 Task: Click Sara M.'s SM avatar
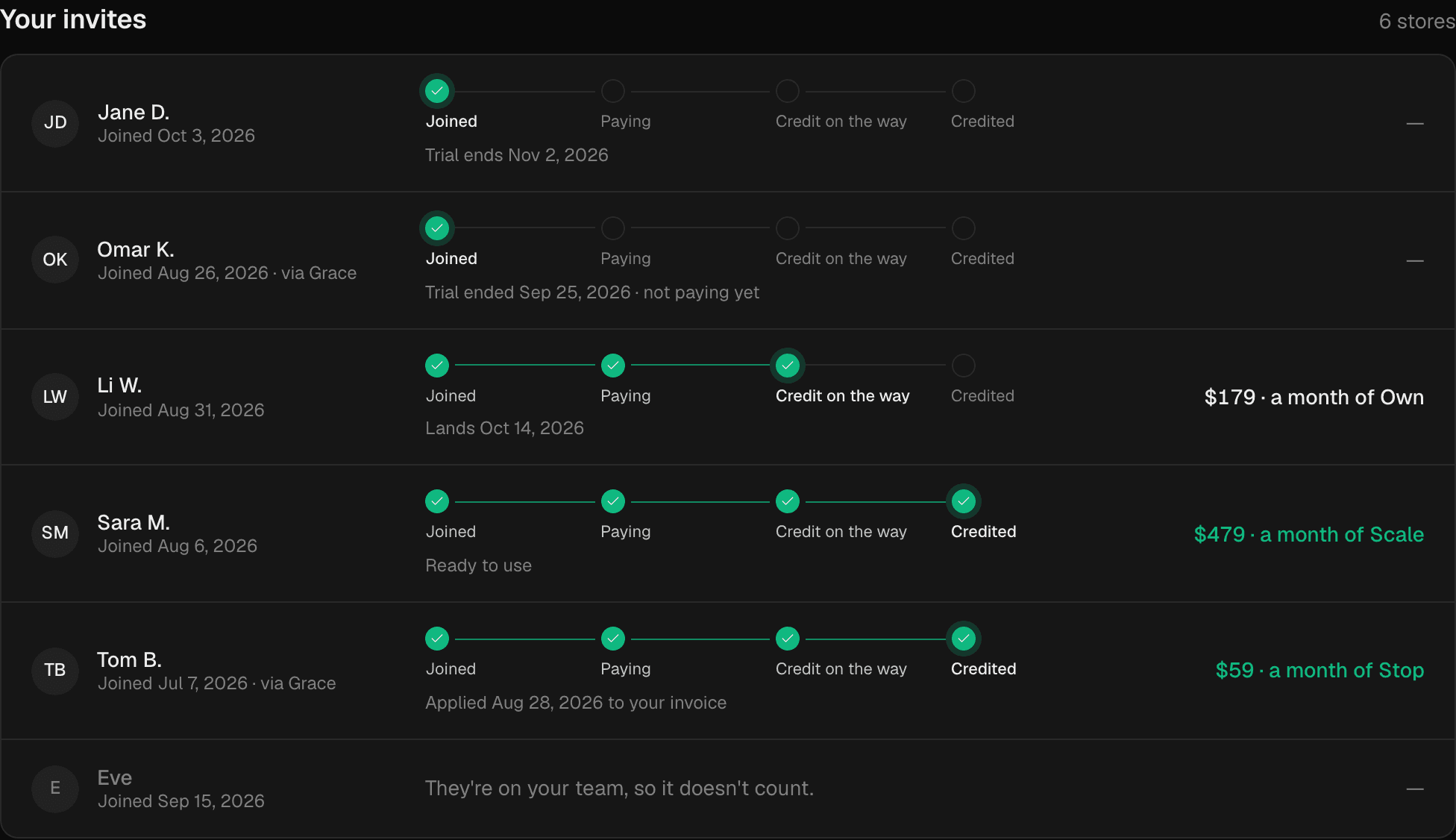click(x=55, y=533)
